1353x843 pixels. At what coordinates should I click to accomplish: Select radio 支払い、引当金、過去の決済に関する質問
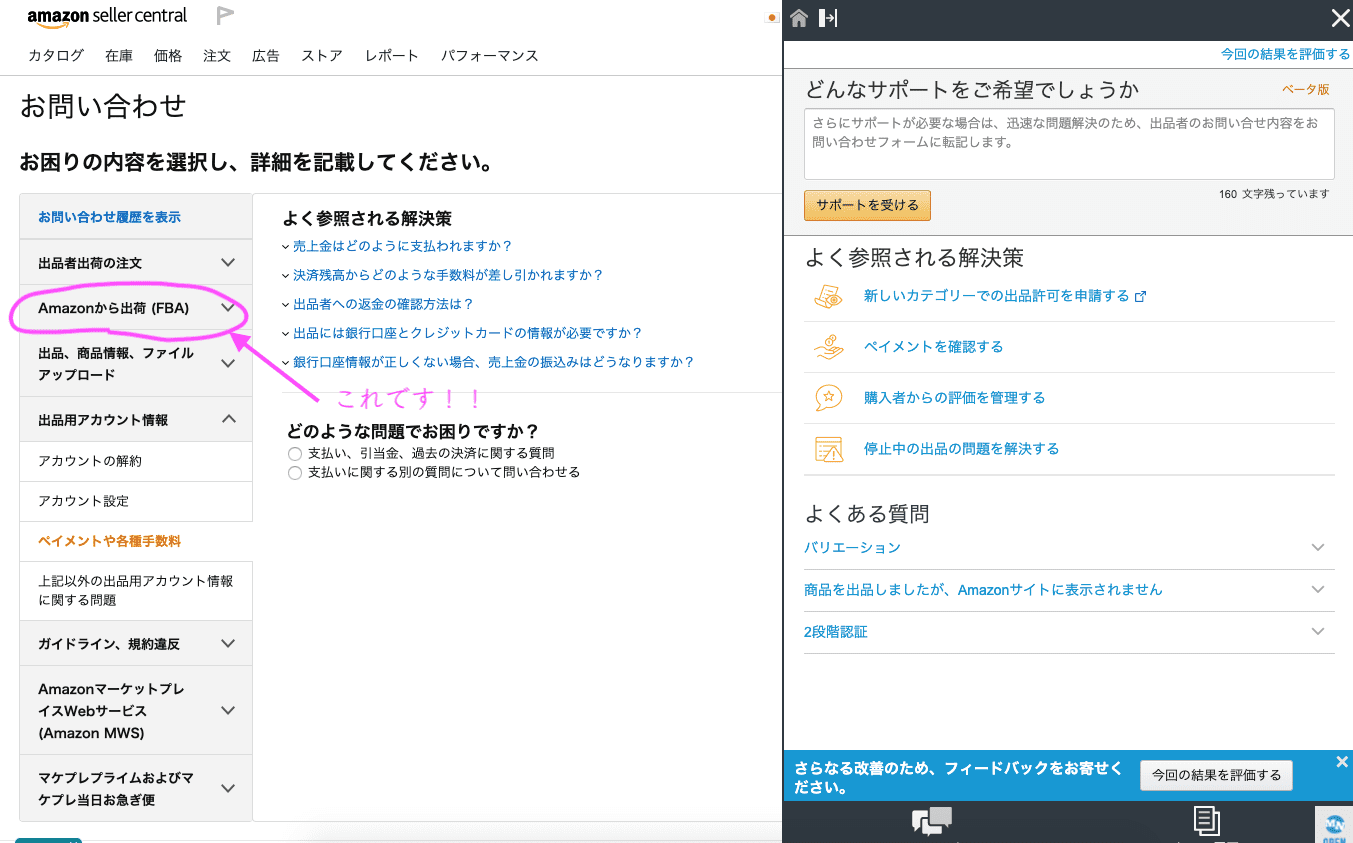tap(295, 453)
